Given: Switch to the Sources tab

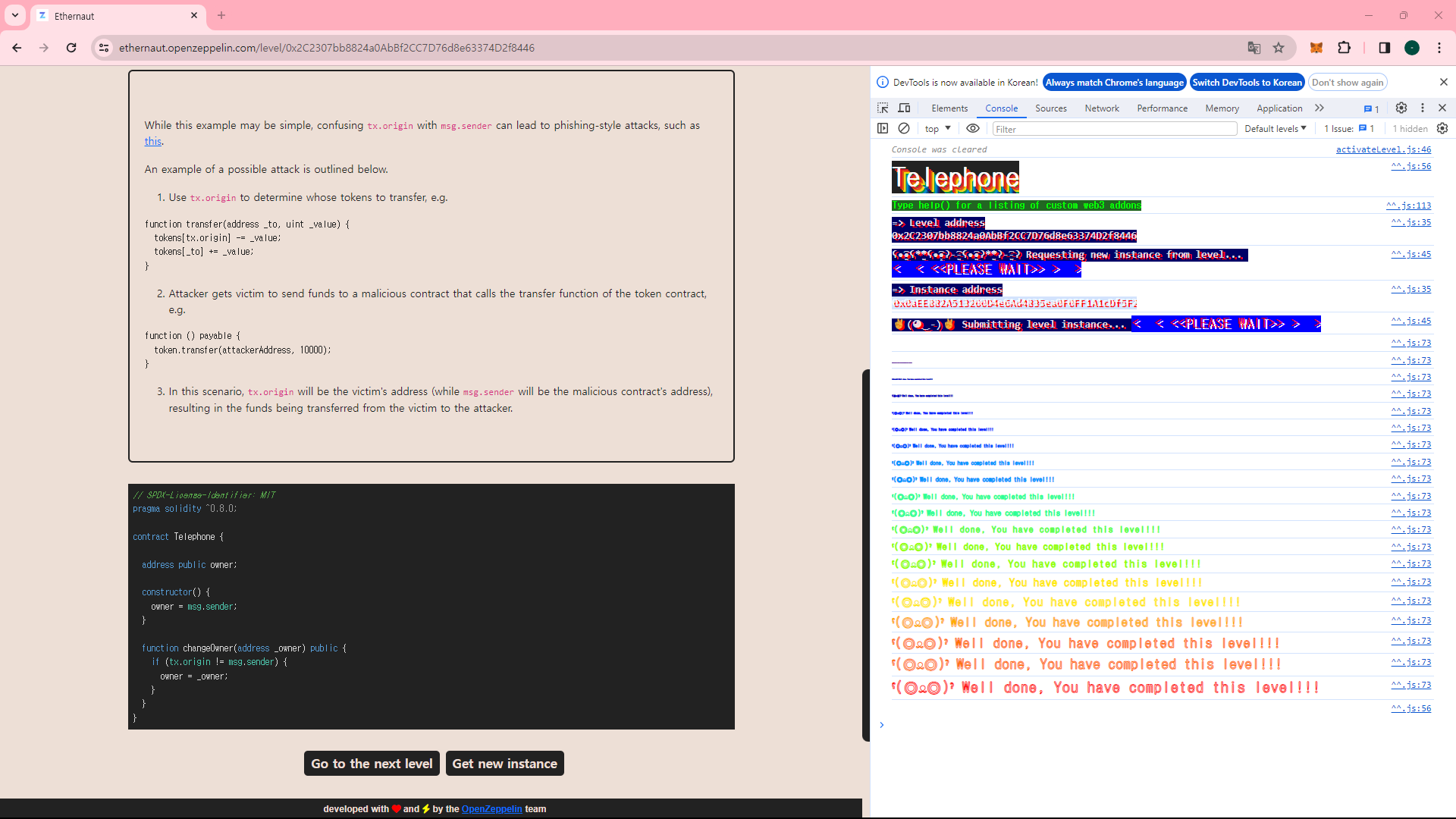Looking at the screenshot, I should (x=1051, y=108).
